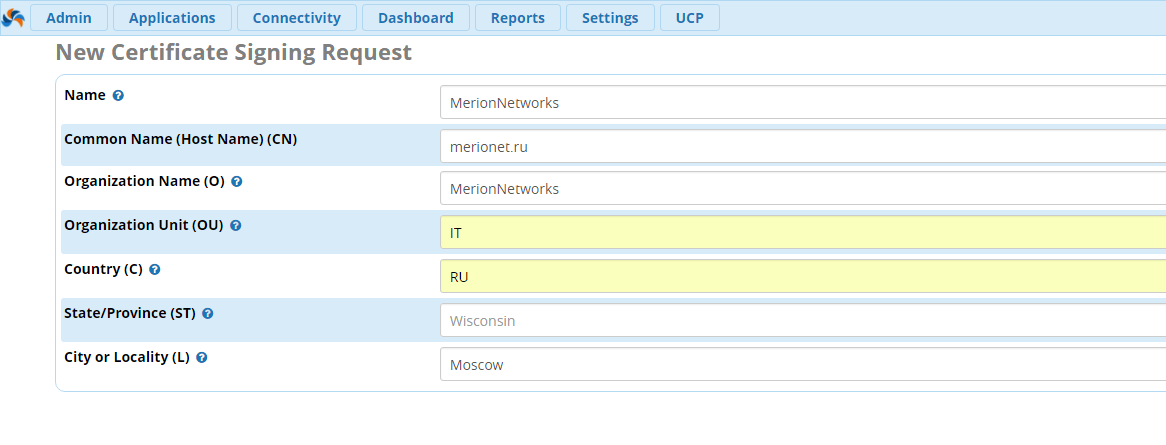Viewport: 1166px width, 445px height.
Task: Select the UCP menu item
Action: click(689, 18)
